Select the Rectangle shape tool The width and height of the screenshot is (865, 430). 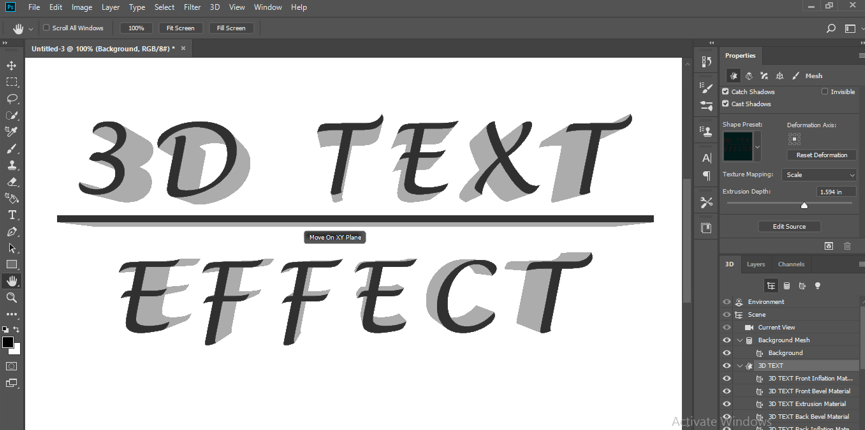point(11,264)
